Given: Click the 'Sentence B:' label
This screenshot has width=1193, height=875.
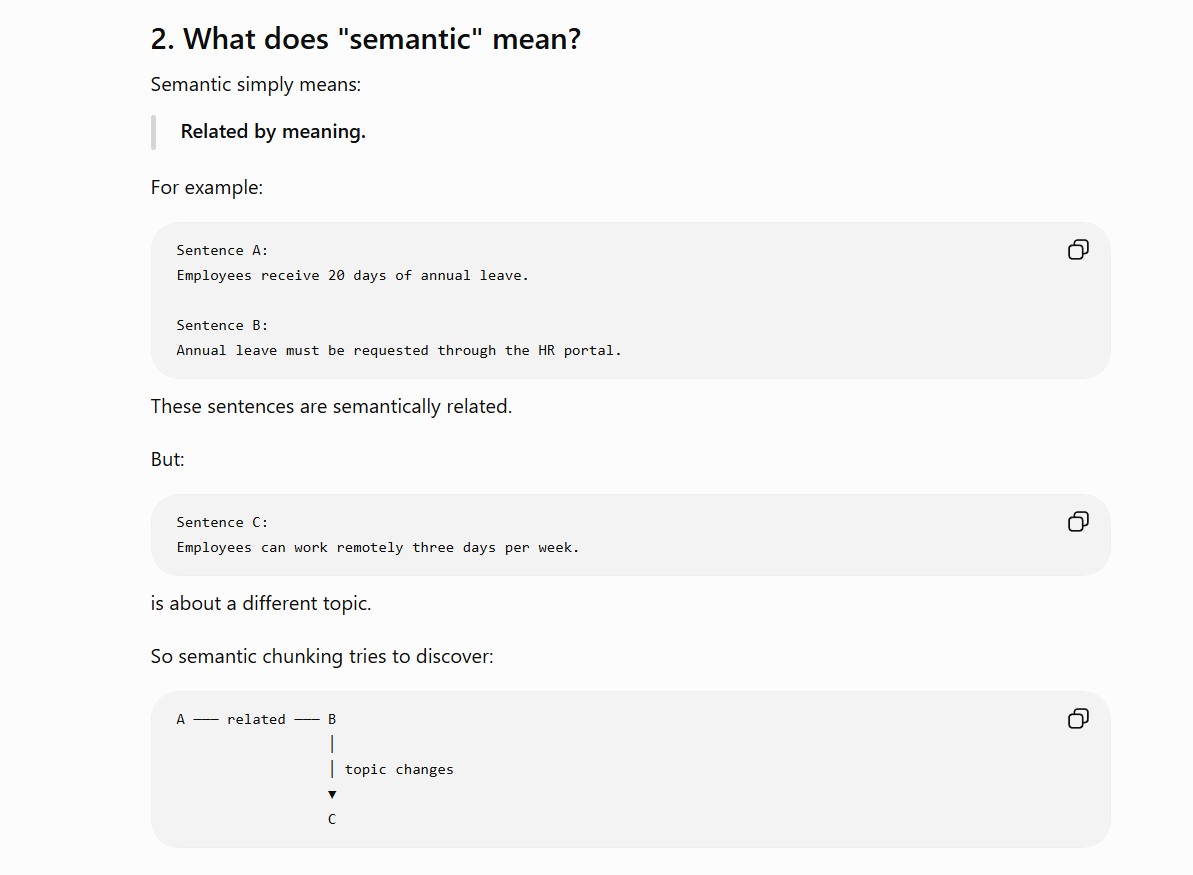Looking at the screenshot, I should (222, 325).
